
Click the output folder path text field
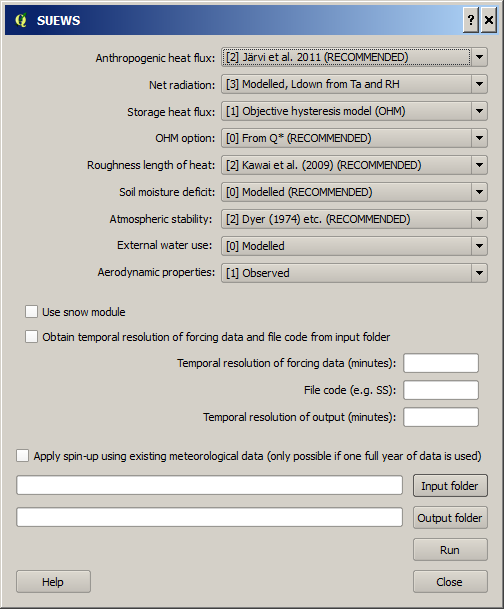(209, 517)
